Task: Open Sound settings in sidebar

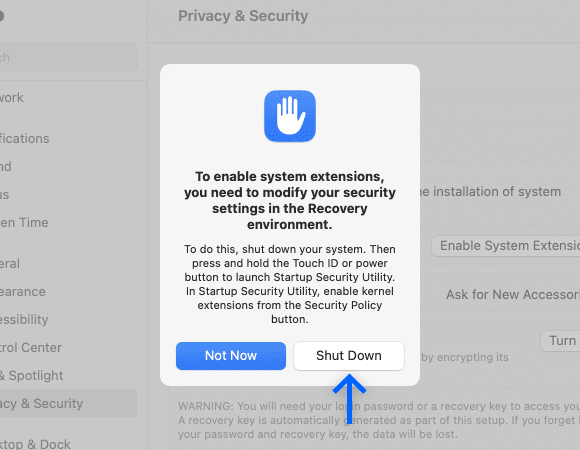Action: pos(6,166)
